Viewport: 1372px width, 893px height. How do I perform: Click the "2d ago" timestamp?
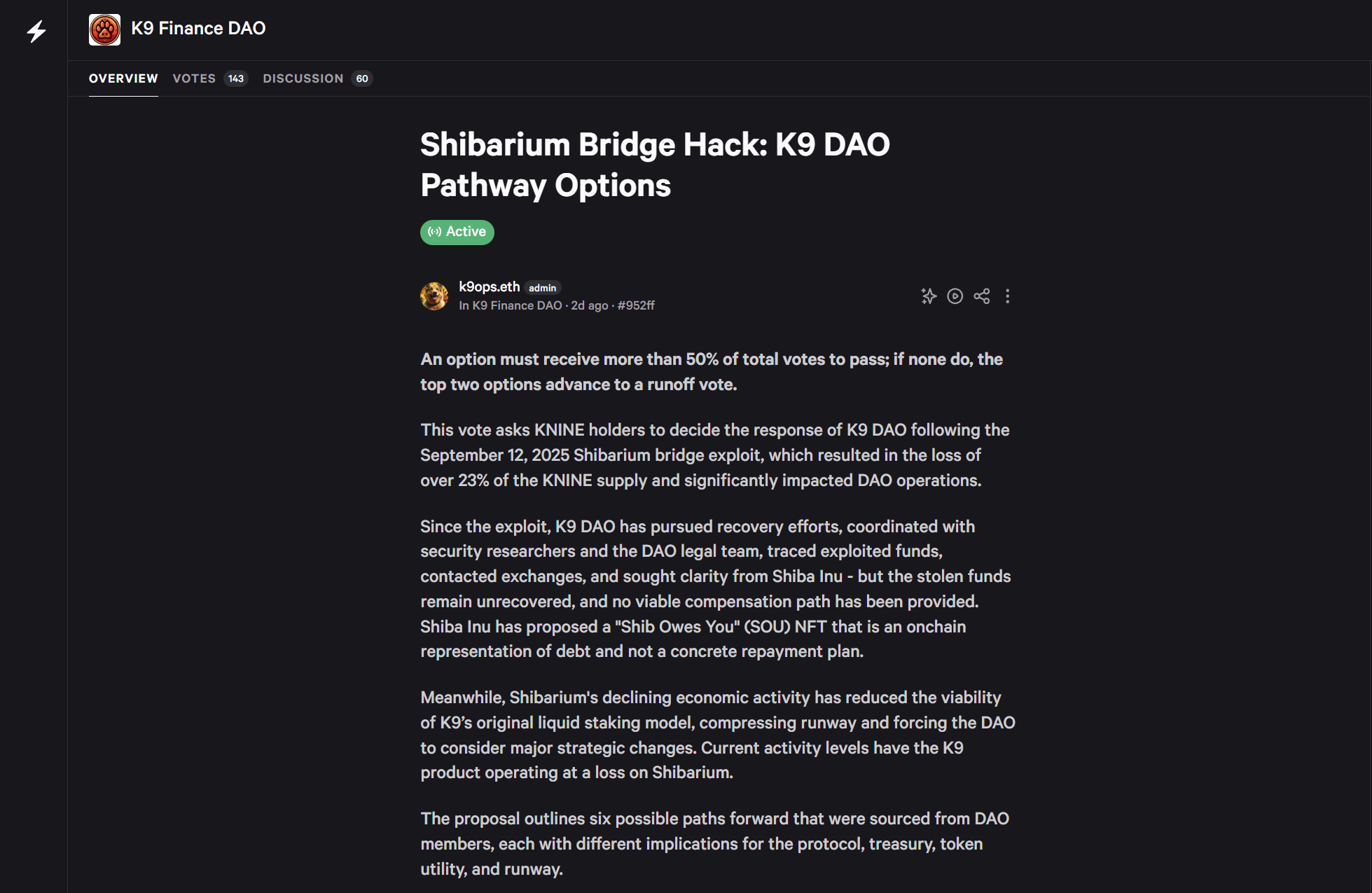tap(590, 305)
